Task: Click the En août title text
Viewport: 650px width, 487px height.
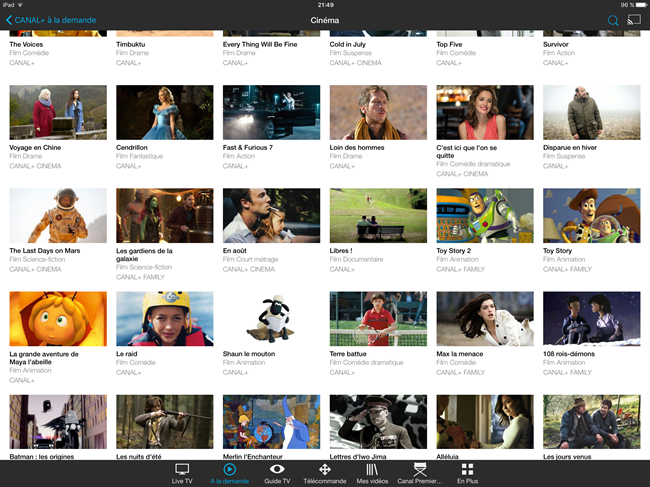Action: (x=235, y=251)
